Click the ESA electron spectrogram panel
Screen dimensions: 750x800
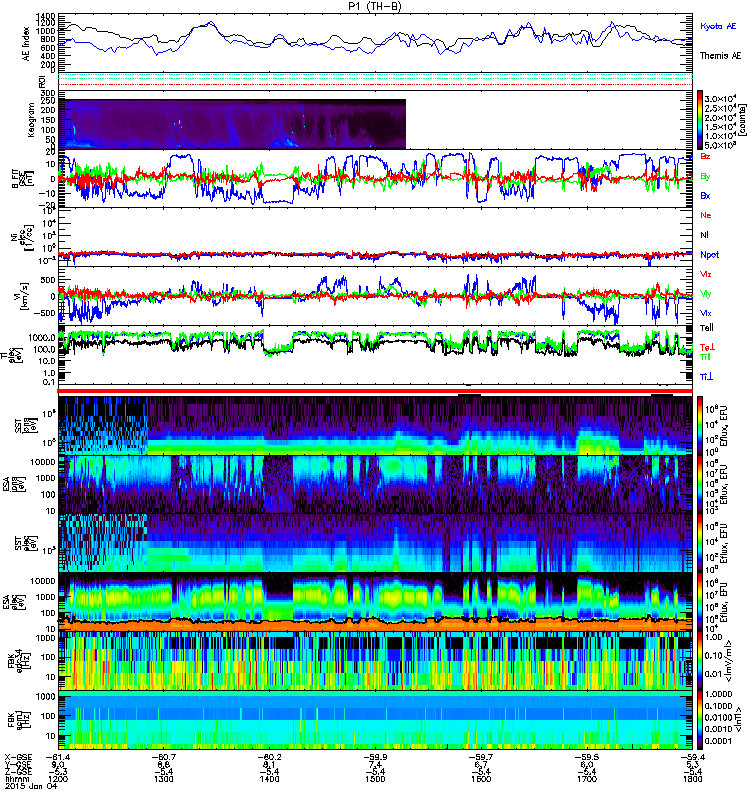coord(376,601)
